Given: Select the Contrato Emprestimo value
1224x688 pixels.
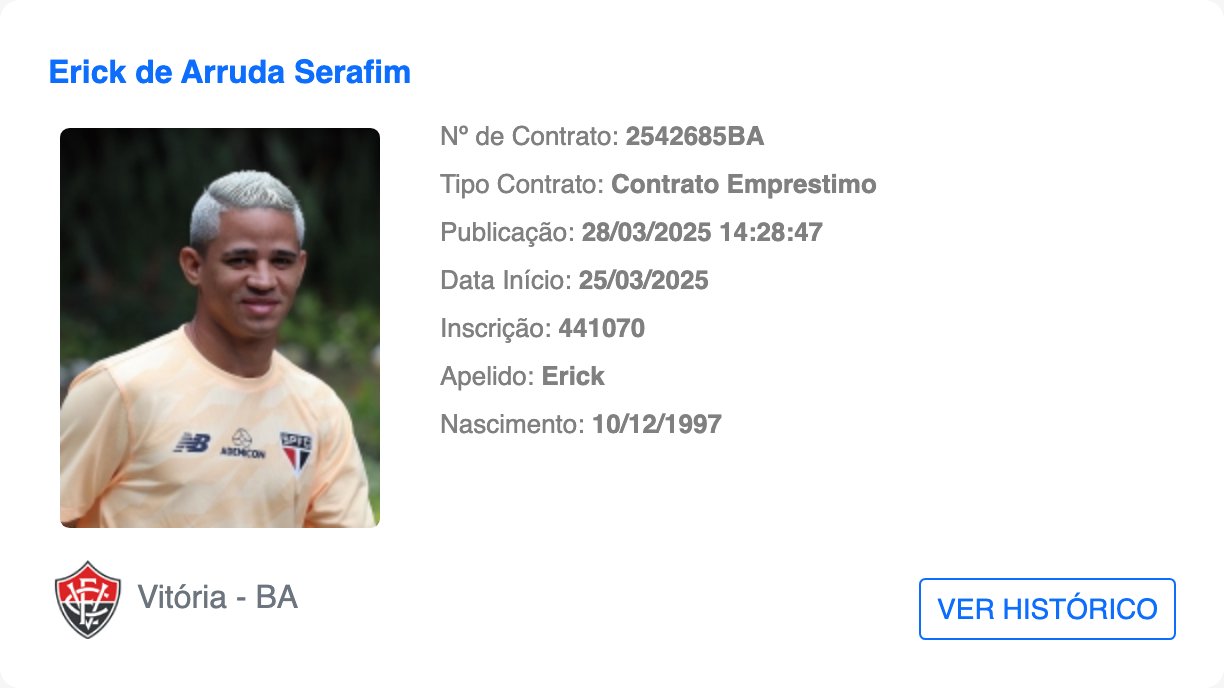Looking at the screenshot, I should coord(744,185).
